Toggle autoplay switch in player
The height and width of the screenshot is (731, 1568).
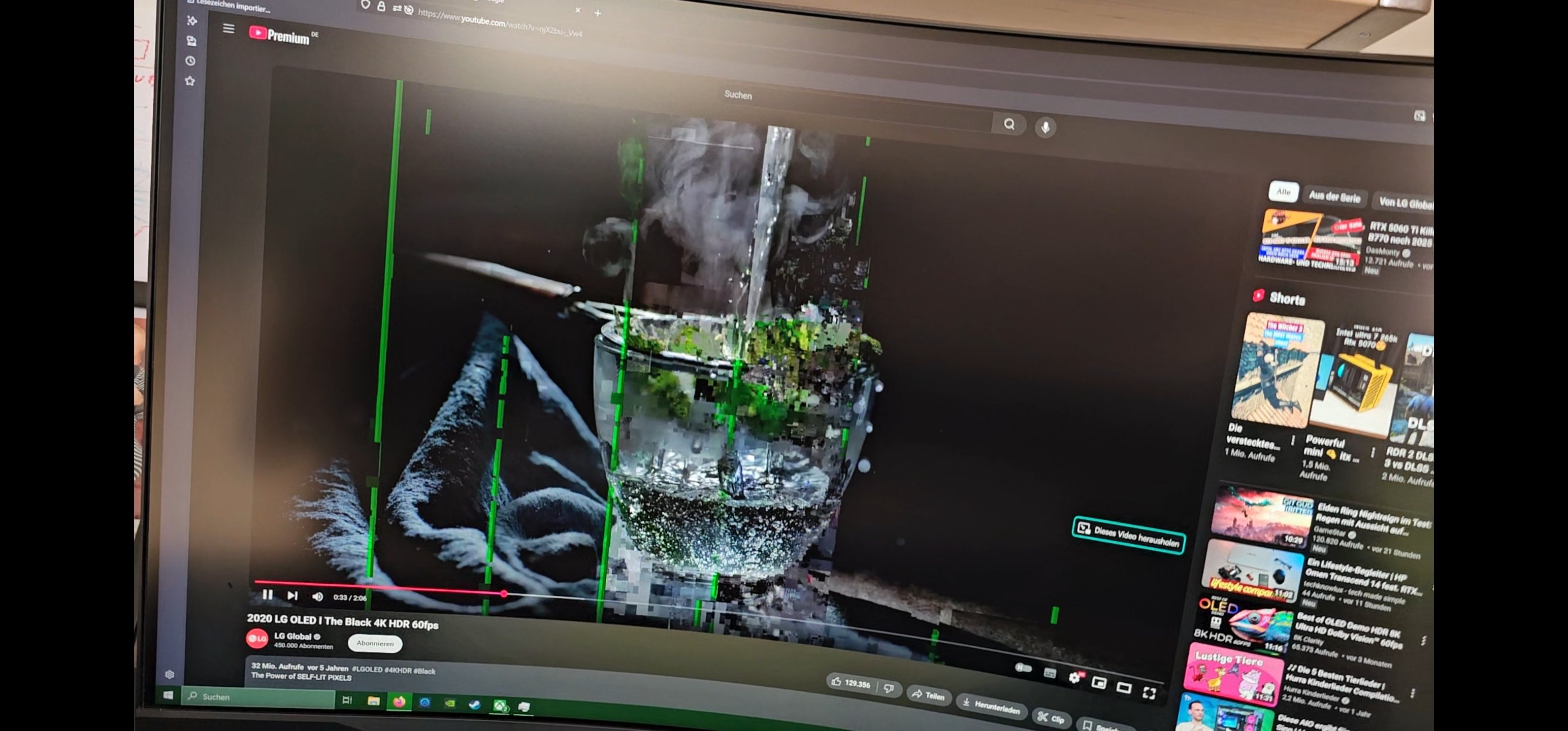point(1024,669)
